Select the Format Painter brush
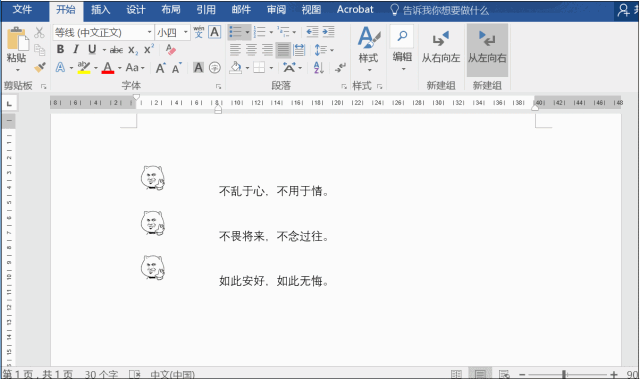The image size is (640, 379). [x=39, y=67]
